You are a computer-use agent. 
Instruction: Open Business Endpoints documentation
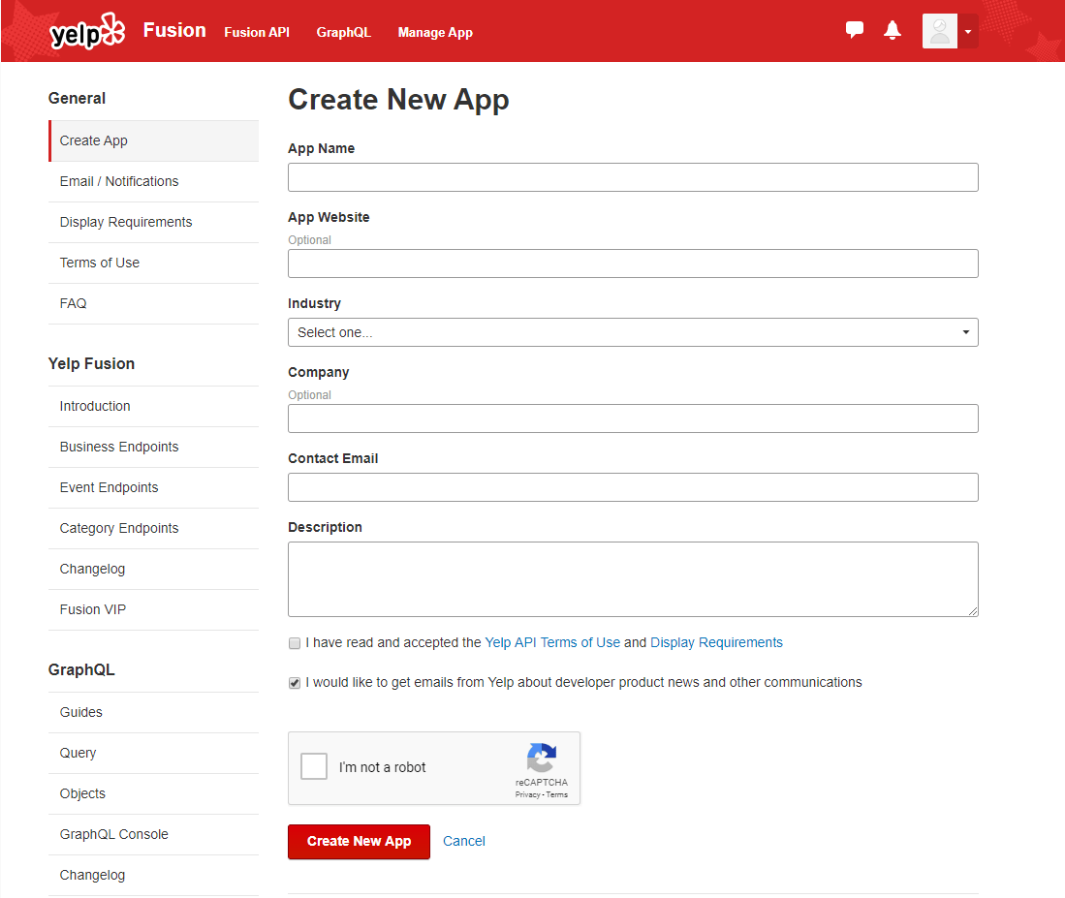(154, 447)
